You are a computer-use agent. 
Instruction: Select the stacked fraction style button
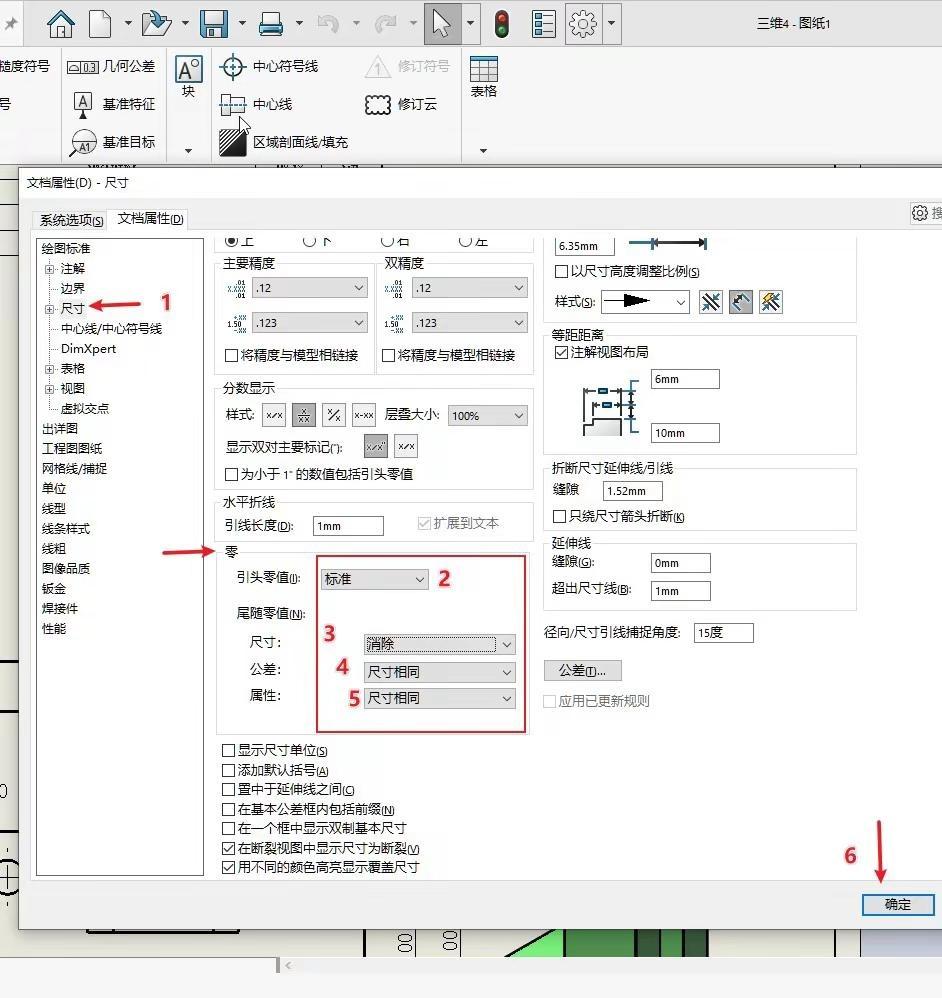tap(304, 416)
